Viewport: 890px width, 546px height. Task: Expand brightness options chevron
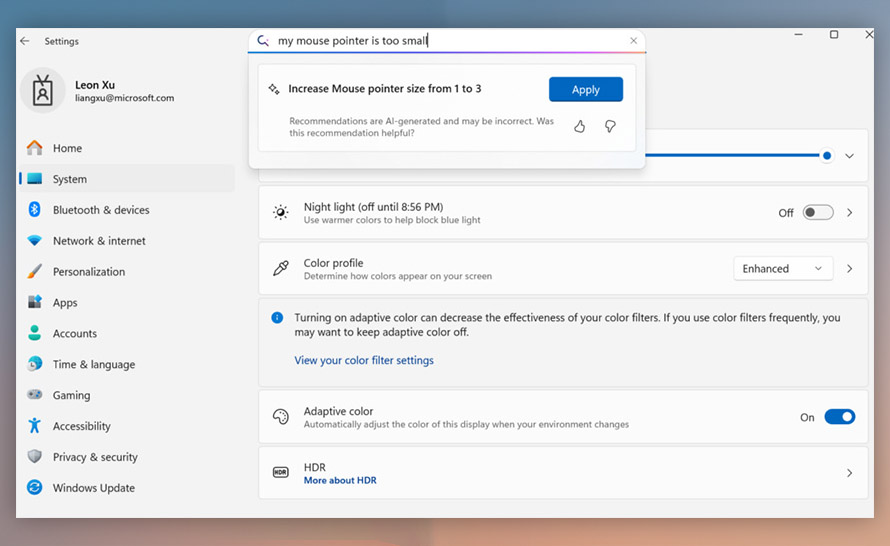click(x=849, y=156)
